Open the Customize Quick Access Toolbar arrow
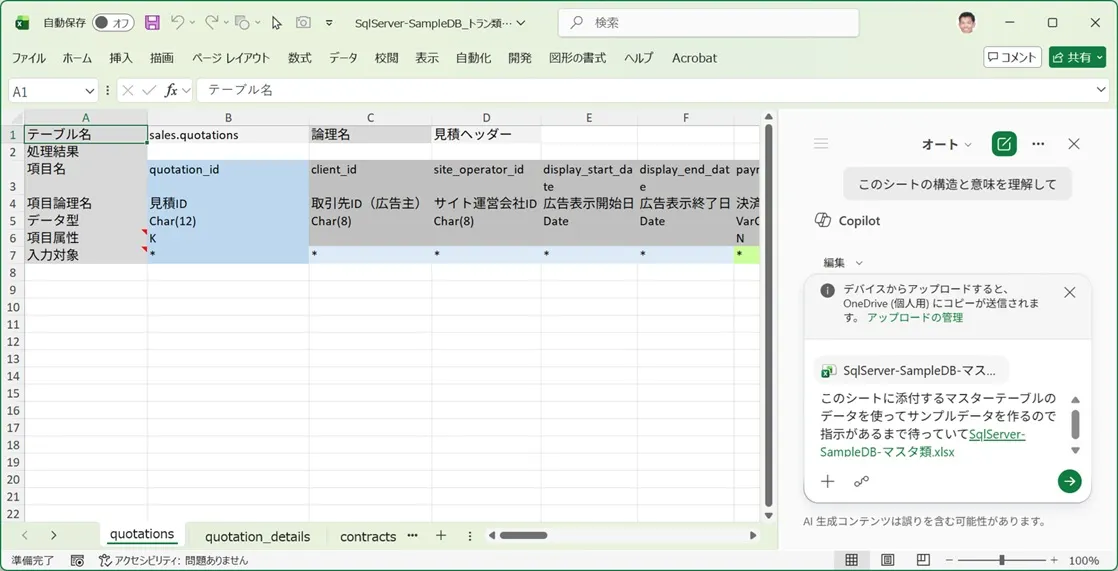The height and width of the screenshot is (571, 1118). click(x=329, y=23)
